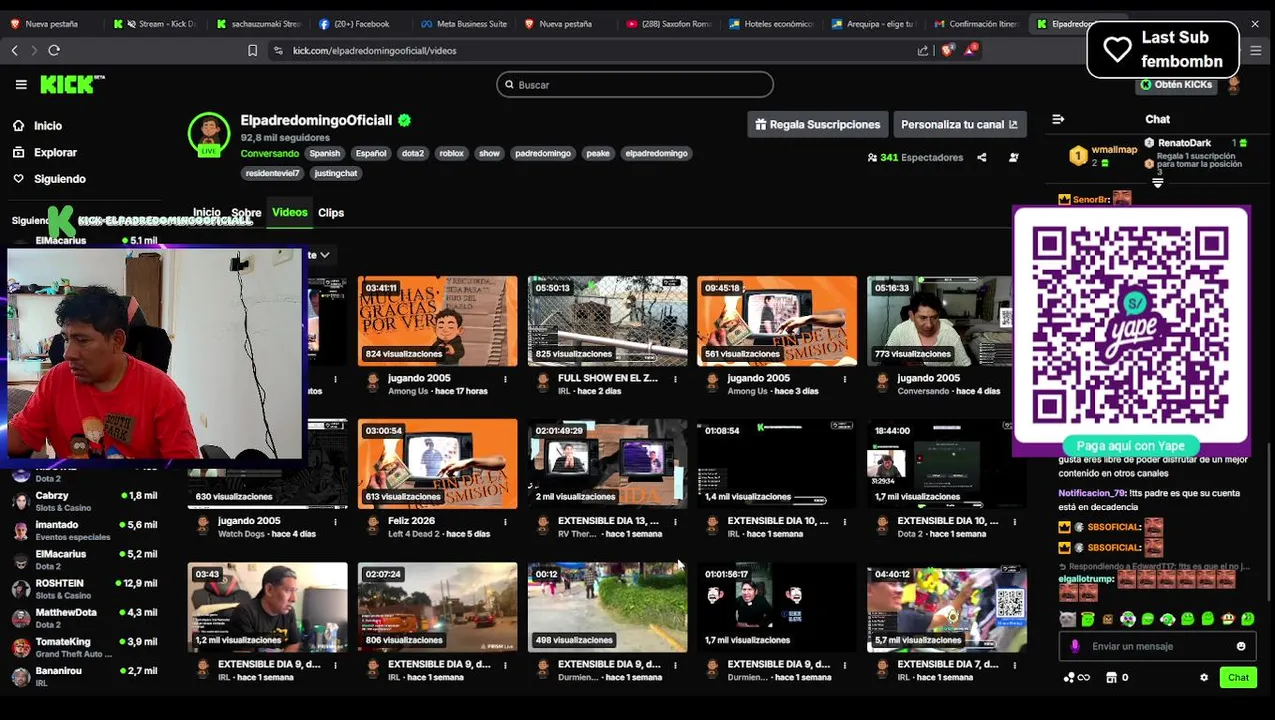Open Brave Shields lion icon
Viewport: 1275px width, 720px height.
point(947,50)
